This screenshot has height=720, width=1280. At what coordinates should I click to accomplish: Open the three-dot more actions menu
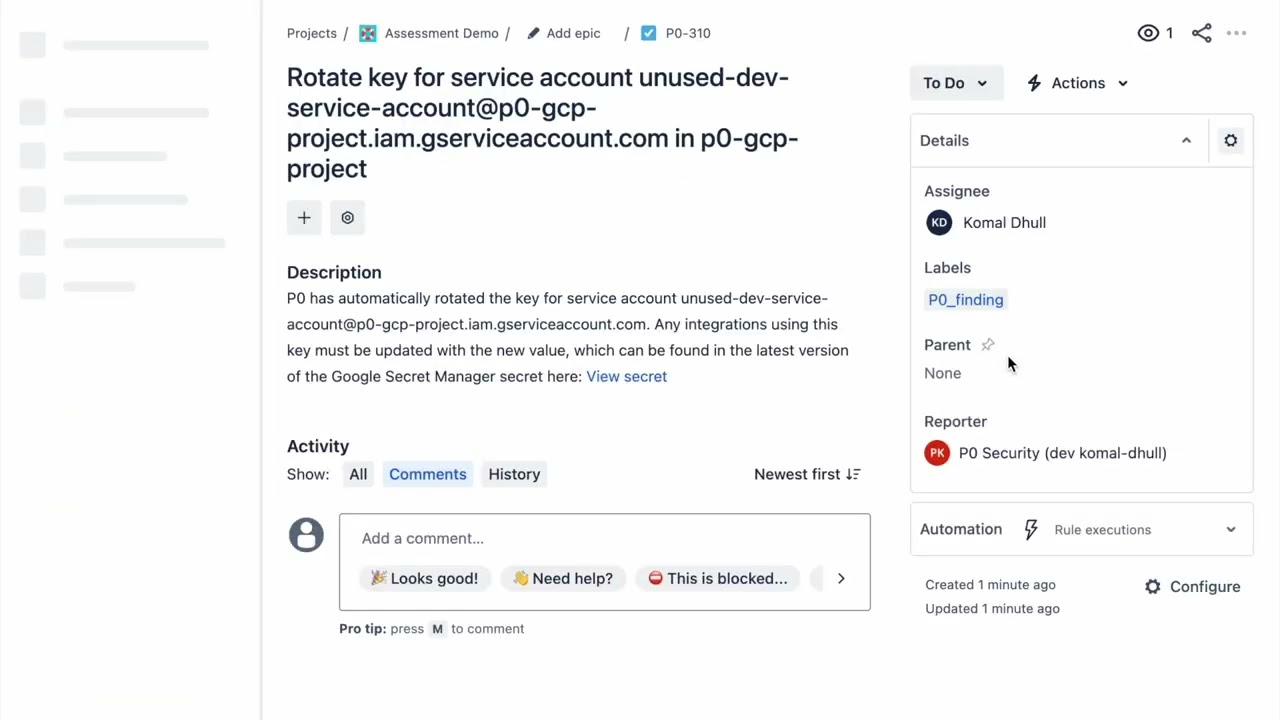[1237, 33]
